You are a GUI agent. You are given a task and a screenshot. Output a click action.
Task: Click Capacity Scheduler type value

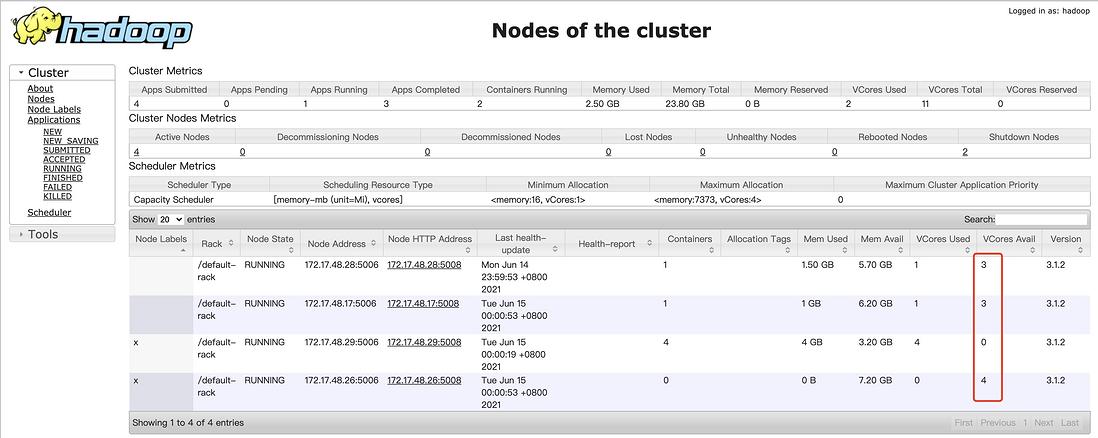coord(172,200)
